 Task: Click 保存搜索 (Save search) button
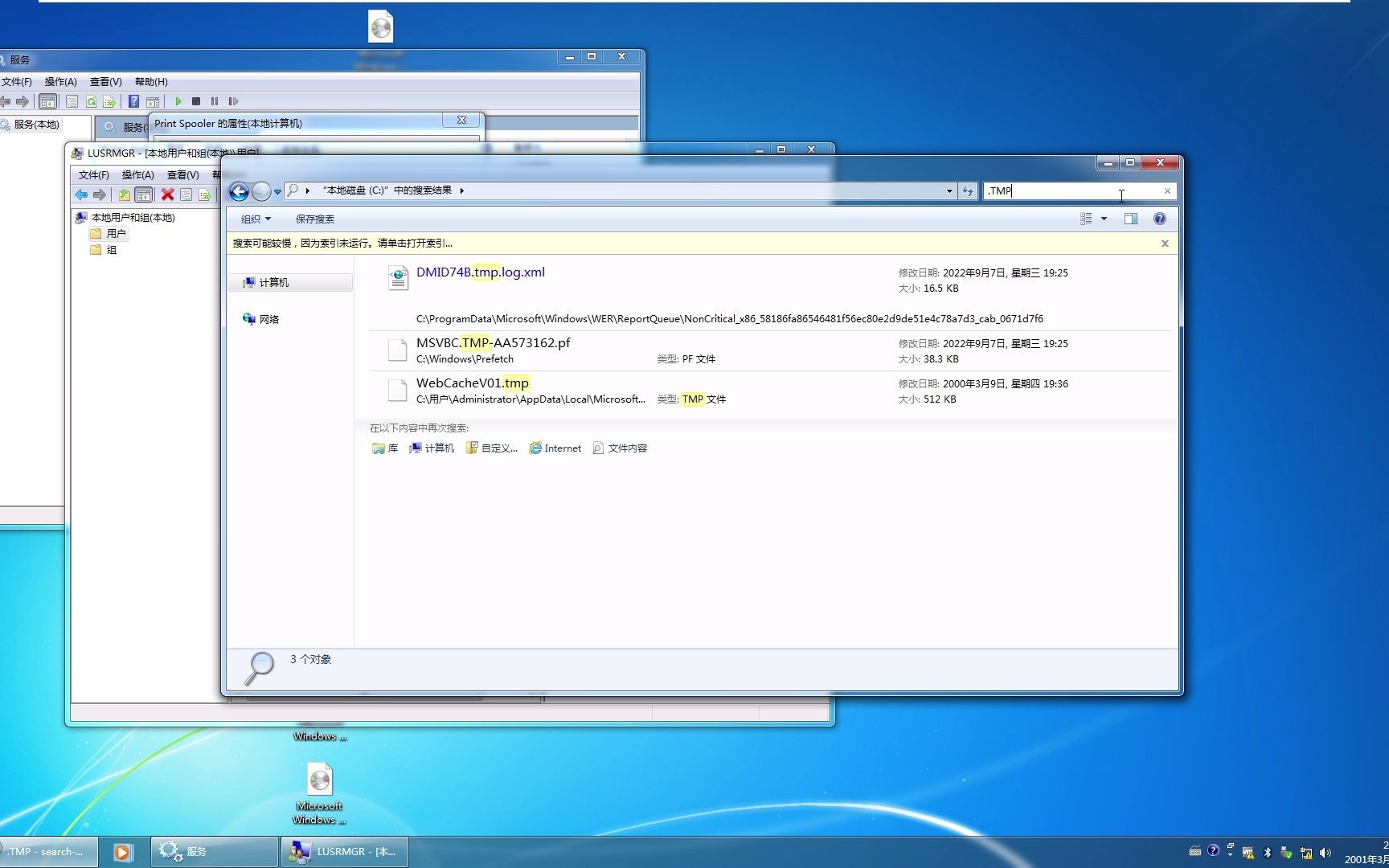pos(314,219)
